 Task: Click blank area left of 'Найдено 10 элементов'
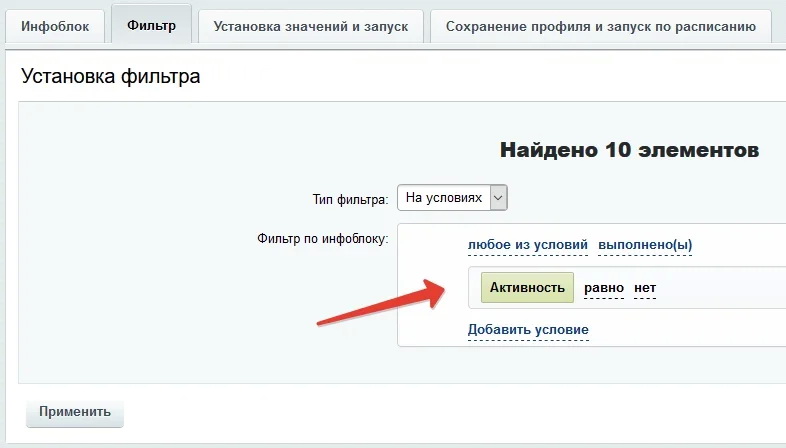pos(250,151)
